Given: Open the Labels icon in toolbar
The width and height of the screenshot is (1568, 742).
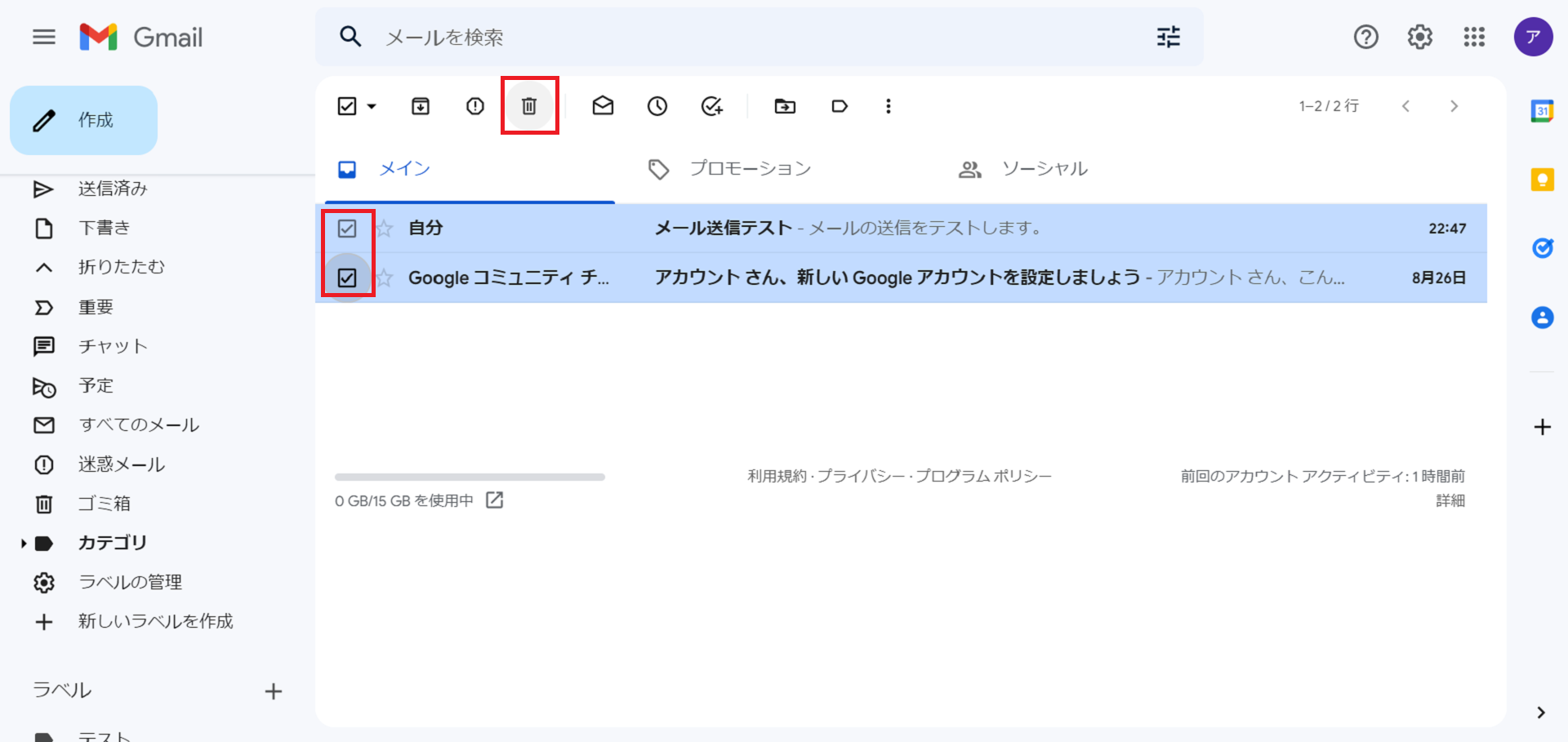Looking at the screenshot, I should click(x=840, y=106).
